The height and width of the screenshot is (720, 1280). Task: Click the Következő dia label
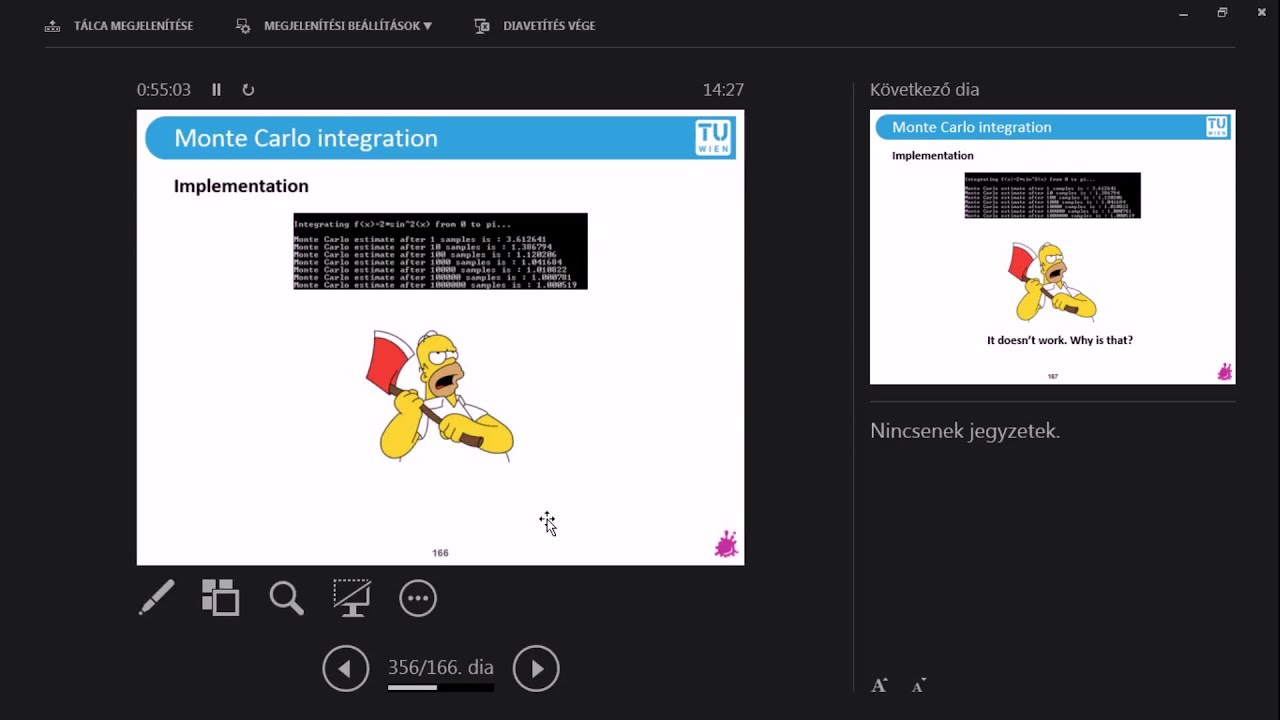point(924,90)
